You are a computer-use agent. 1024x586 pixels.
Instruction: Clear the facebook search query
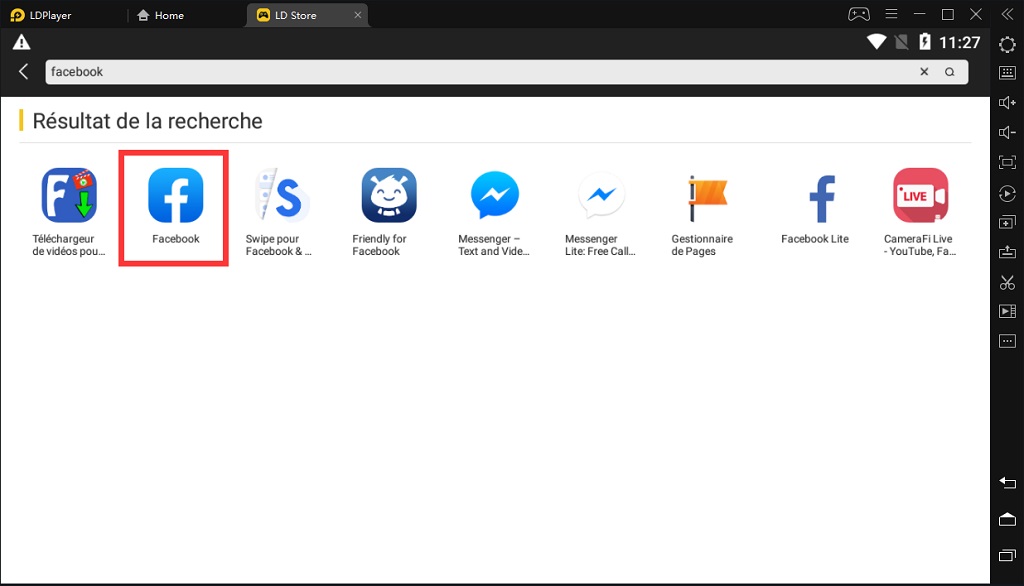pos(923,71)
